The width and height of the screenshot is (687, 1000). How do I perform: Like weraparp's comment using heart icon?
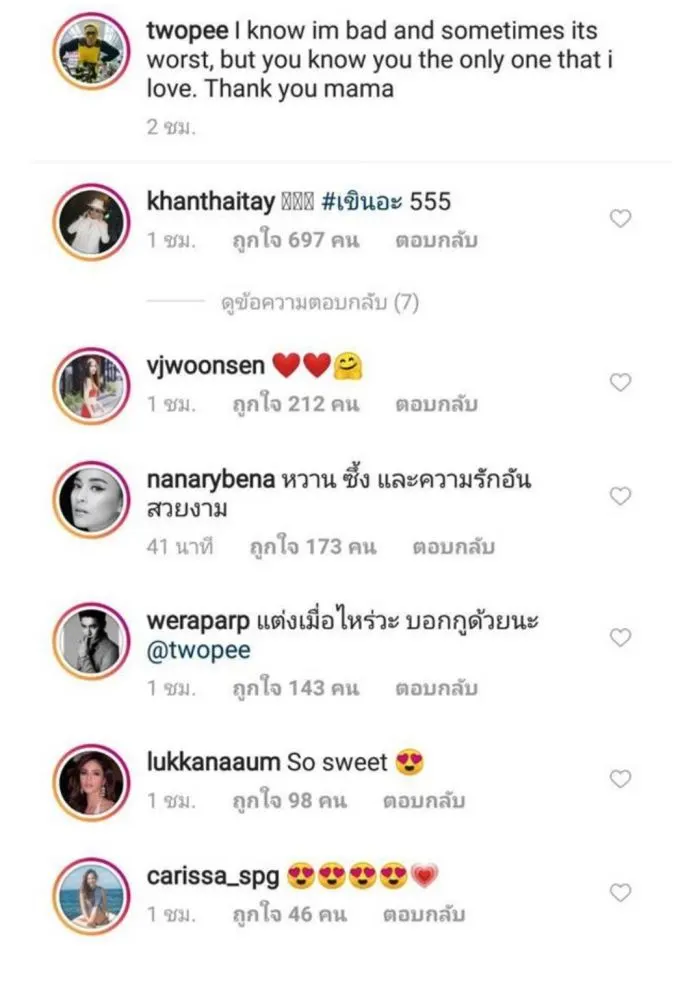[x=620, y=637]
